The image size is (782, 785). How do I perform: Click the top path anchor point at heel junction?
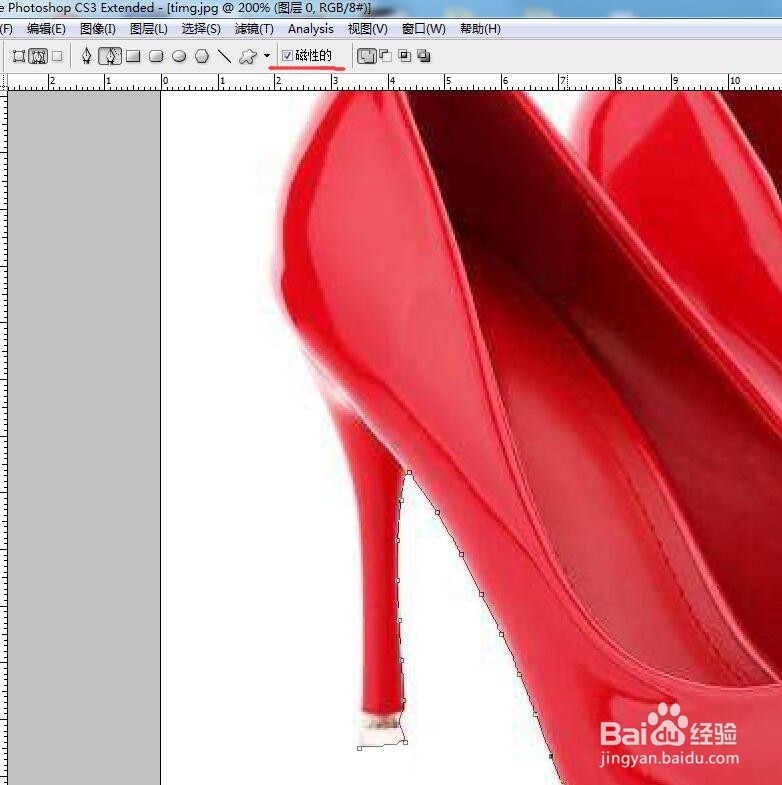pos(410,472)
